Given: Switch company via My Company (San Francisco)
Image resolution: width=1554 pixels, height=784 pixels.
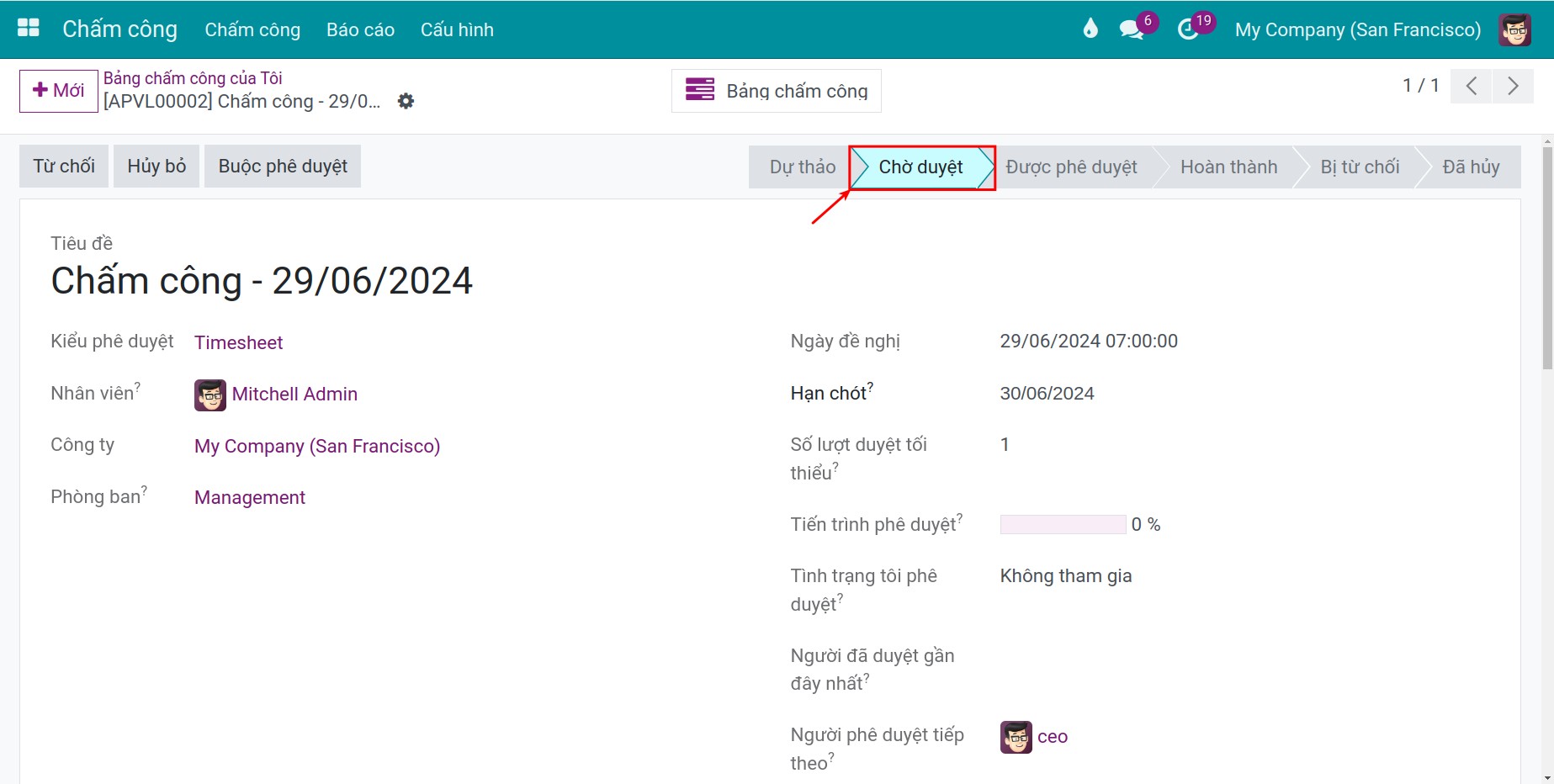Looking at the screenshot, I should point(1357,29).
